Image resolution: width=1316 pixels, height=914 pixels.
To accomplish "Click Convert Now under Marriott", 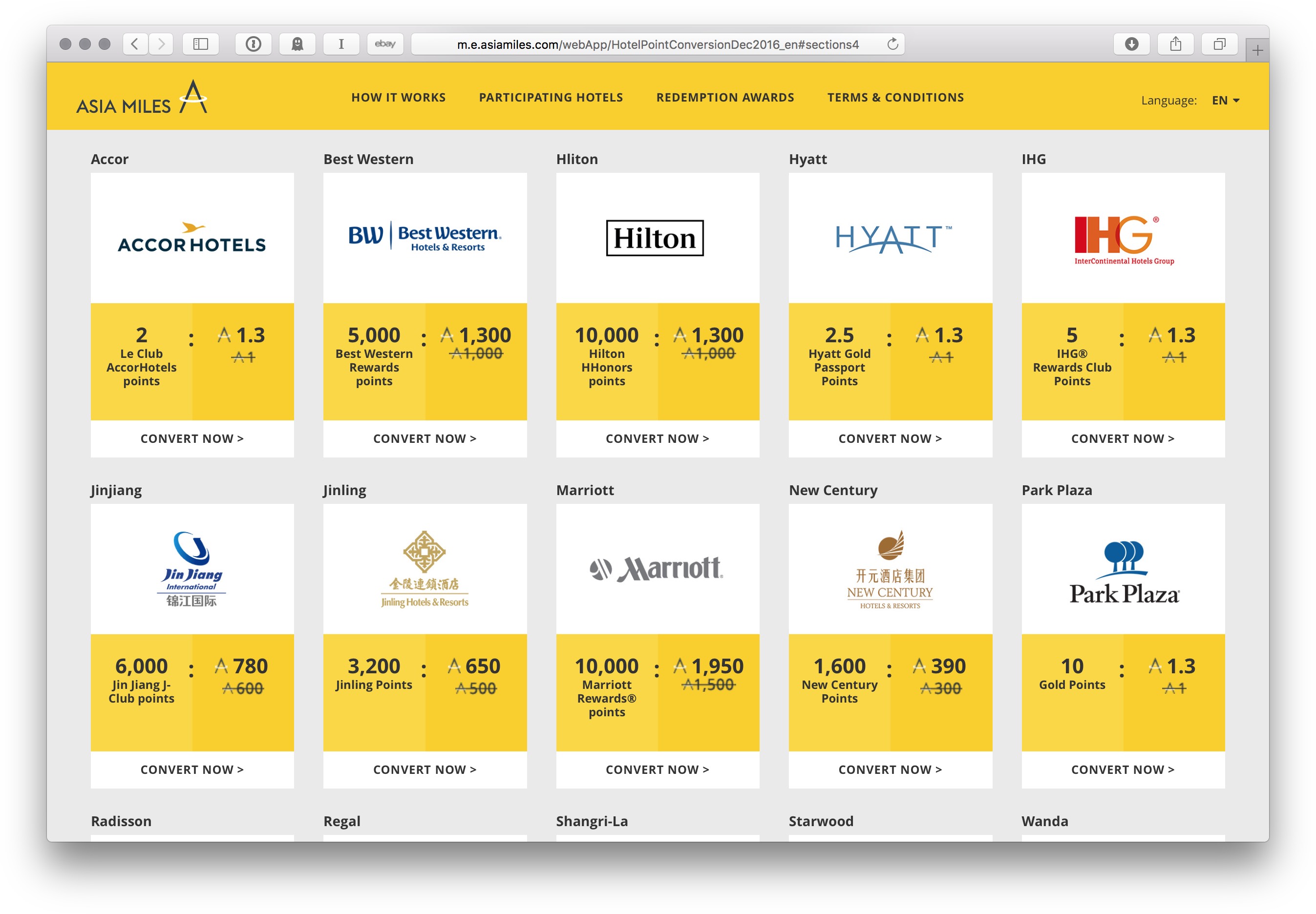I will (657, 769).
